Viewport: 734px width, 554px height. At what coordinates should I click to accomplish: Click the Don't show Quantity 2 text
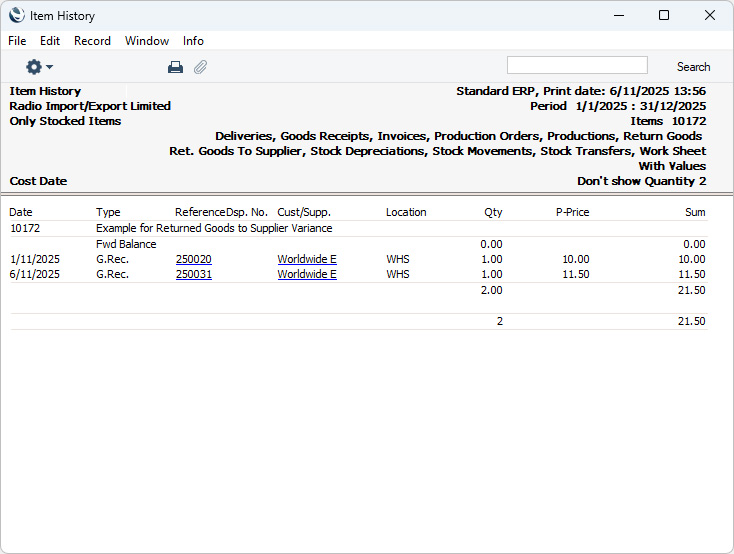click(641, 181)
